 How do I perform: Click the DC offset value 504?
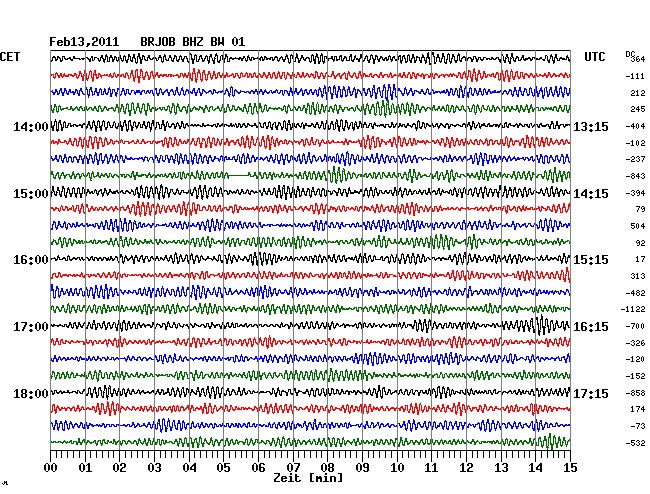[x=638, y=226]
